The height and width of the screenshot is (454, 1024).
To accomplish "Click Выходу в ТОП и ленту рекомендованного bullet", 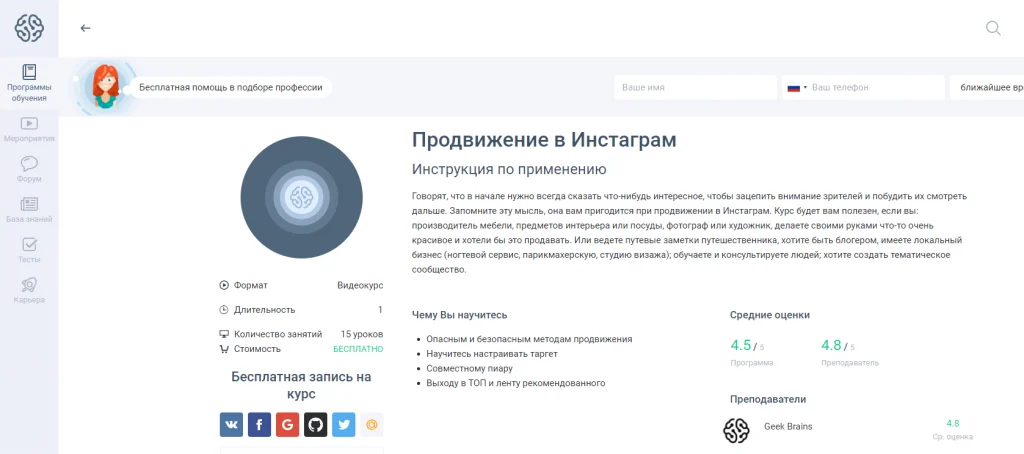I will click(515, 383).
